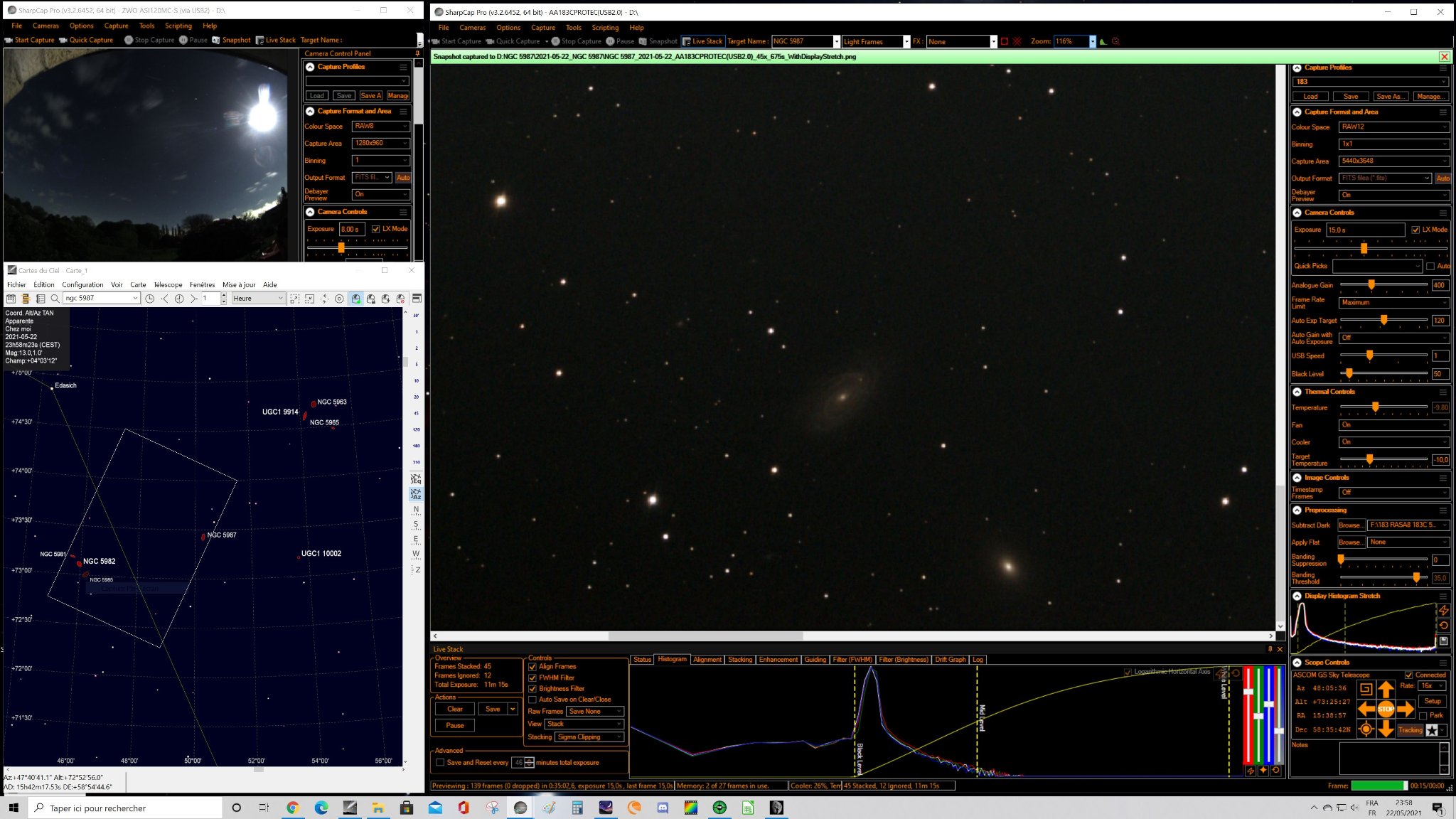Slew the scope down with the down arrow
1456x819 pixels.
1386,729
